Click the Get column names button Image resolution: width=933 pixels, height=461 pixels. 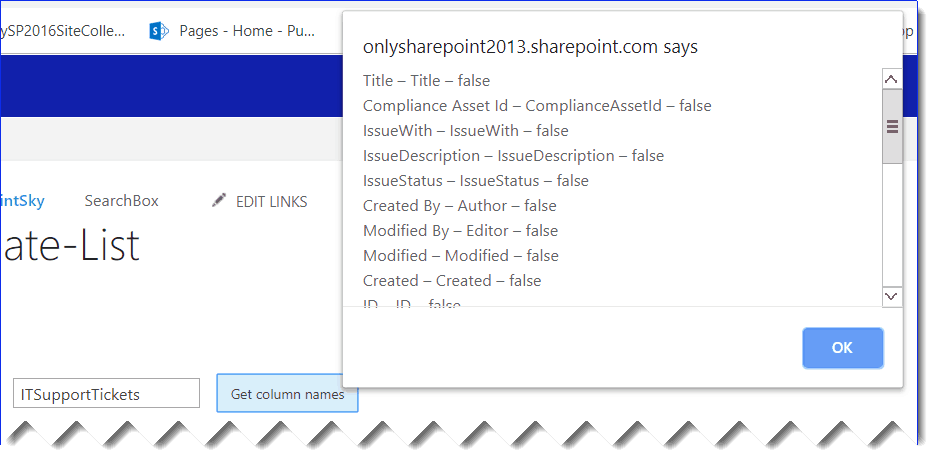(x=287, y=394)
